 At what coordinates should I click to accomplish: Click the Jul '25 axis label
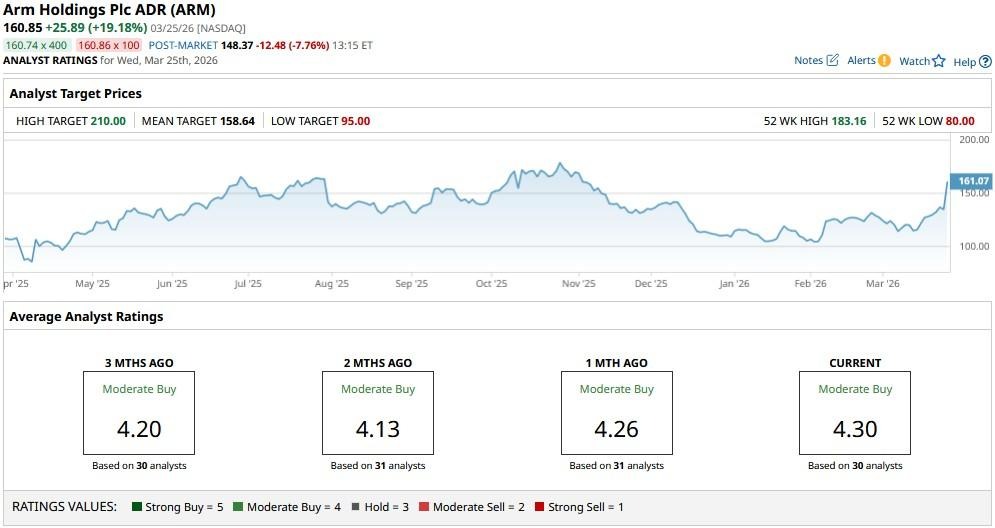(247, 283)
